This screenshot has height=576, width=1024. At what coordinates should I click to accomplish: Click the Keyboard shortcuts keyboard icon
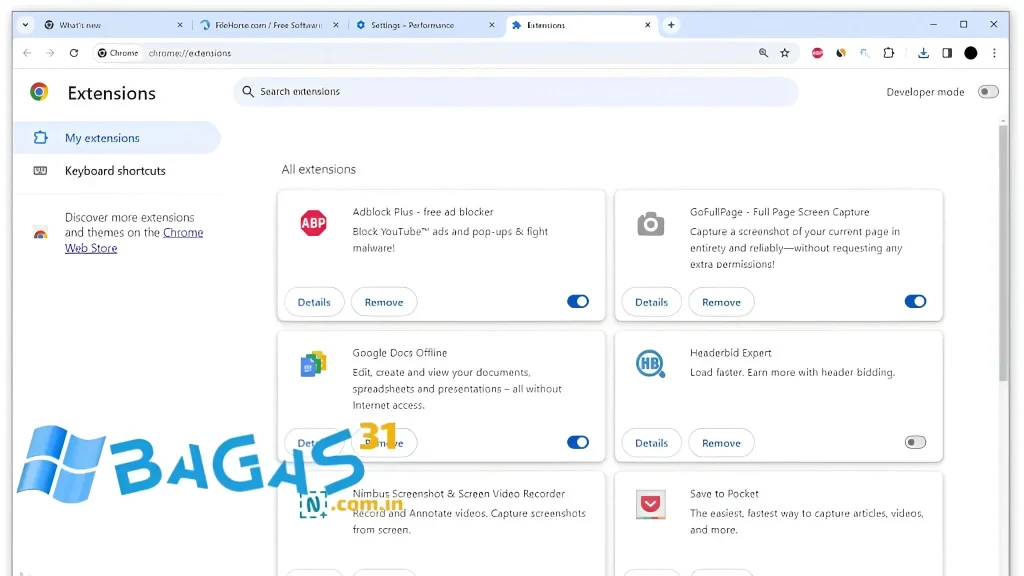40,170
